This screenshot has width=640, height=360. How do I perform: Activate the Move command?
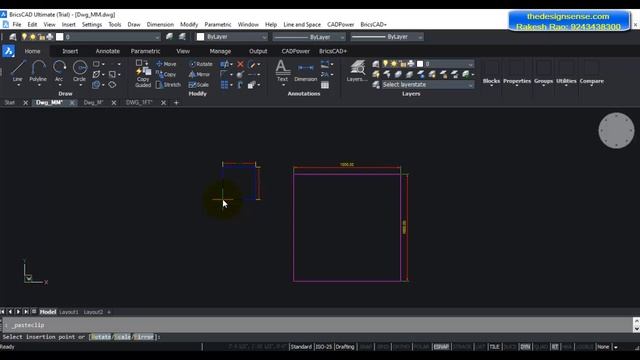coord(166,64)
